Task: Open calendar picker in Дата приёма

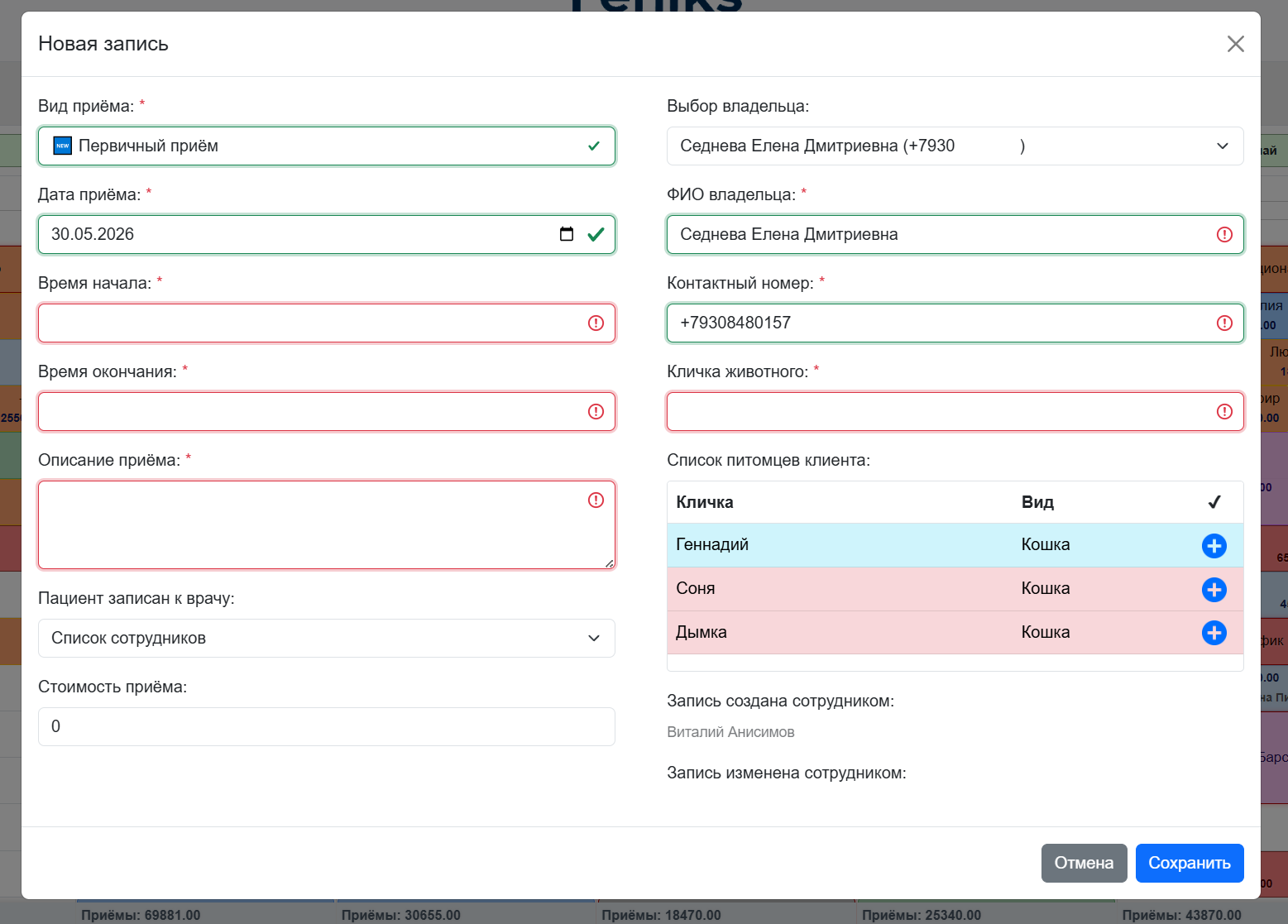Action: pyautogui.click(x=567, y=234)
